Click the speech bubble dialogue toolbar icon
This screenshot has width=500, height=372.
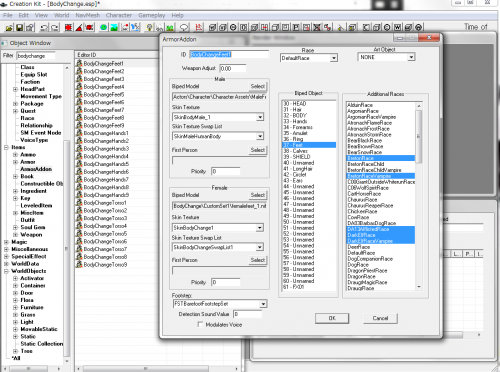click(184, 27)
